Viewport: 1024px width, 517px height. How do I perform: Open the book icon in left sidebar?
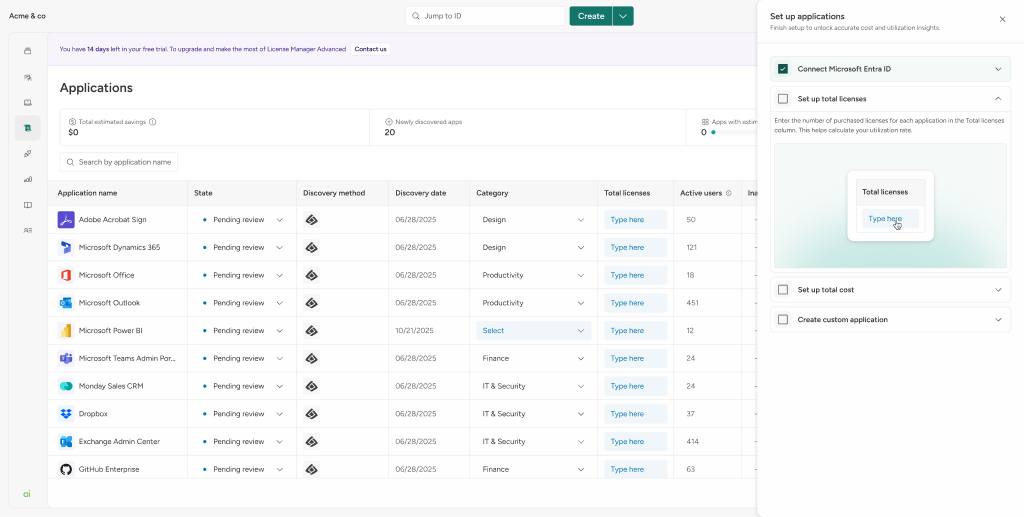(x=27, y=205)
